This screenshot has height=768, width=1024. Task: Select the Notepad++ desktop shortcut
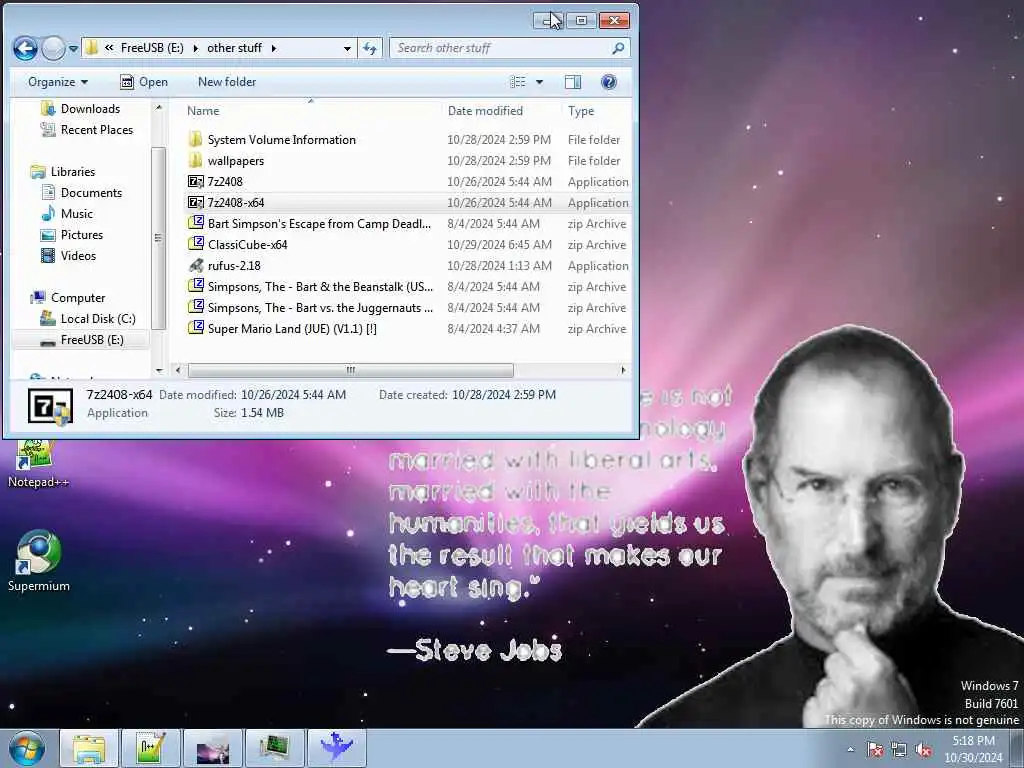coord(38,464)
